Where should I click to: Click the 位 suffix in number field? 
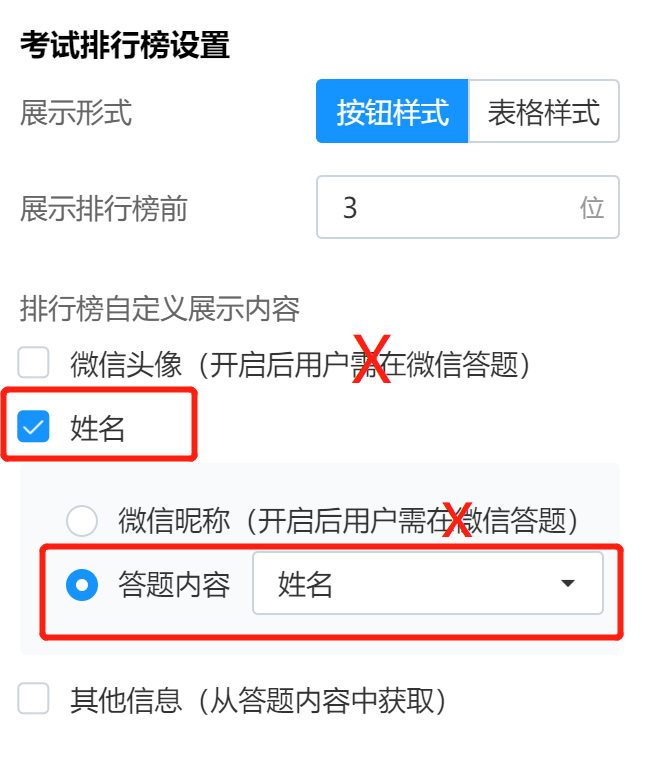tap(592, 208)
